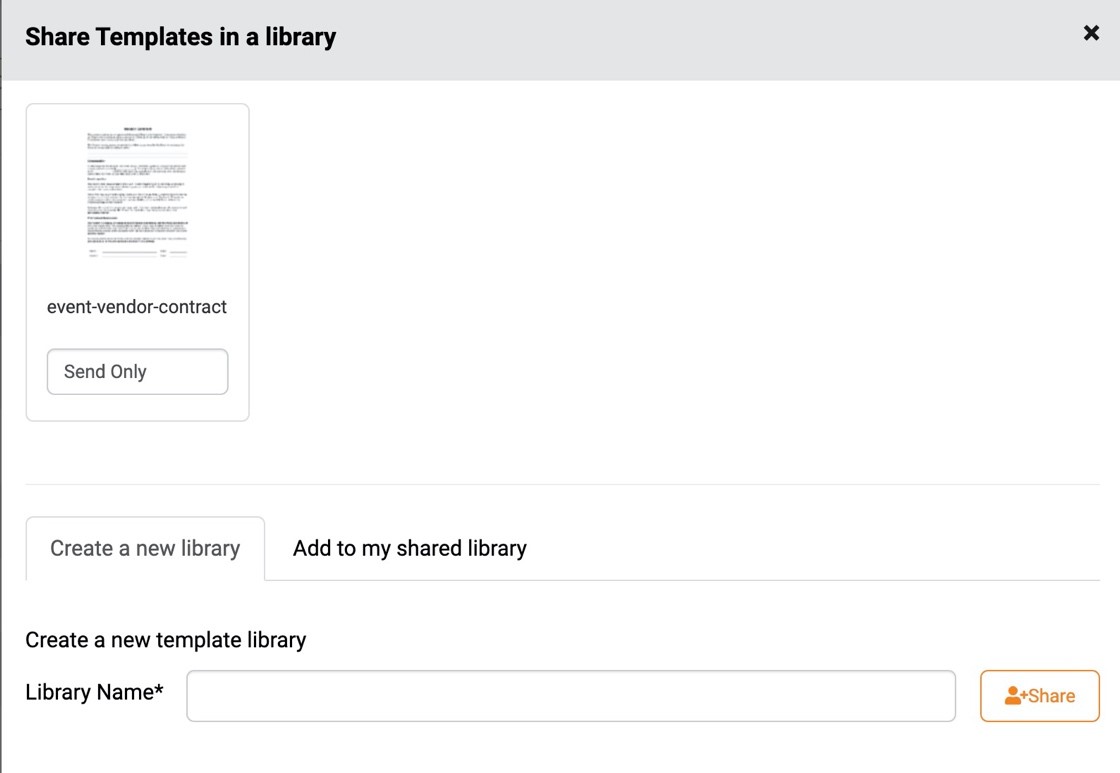Select the template card for event-vendor-contract
This screenshot has width=1120, height=773.
point(137,261)
